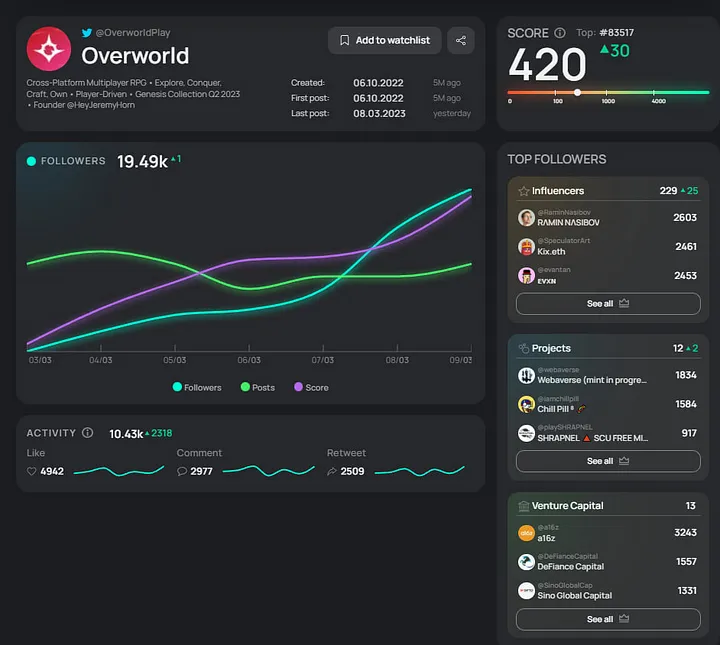
Task: Toggle Followers series in chart legend
Action: pos(197,387)
